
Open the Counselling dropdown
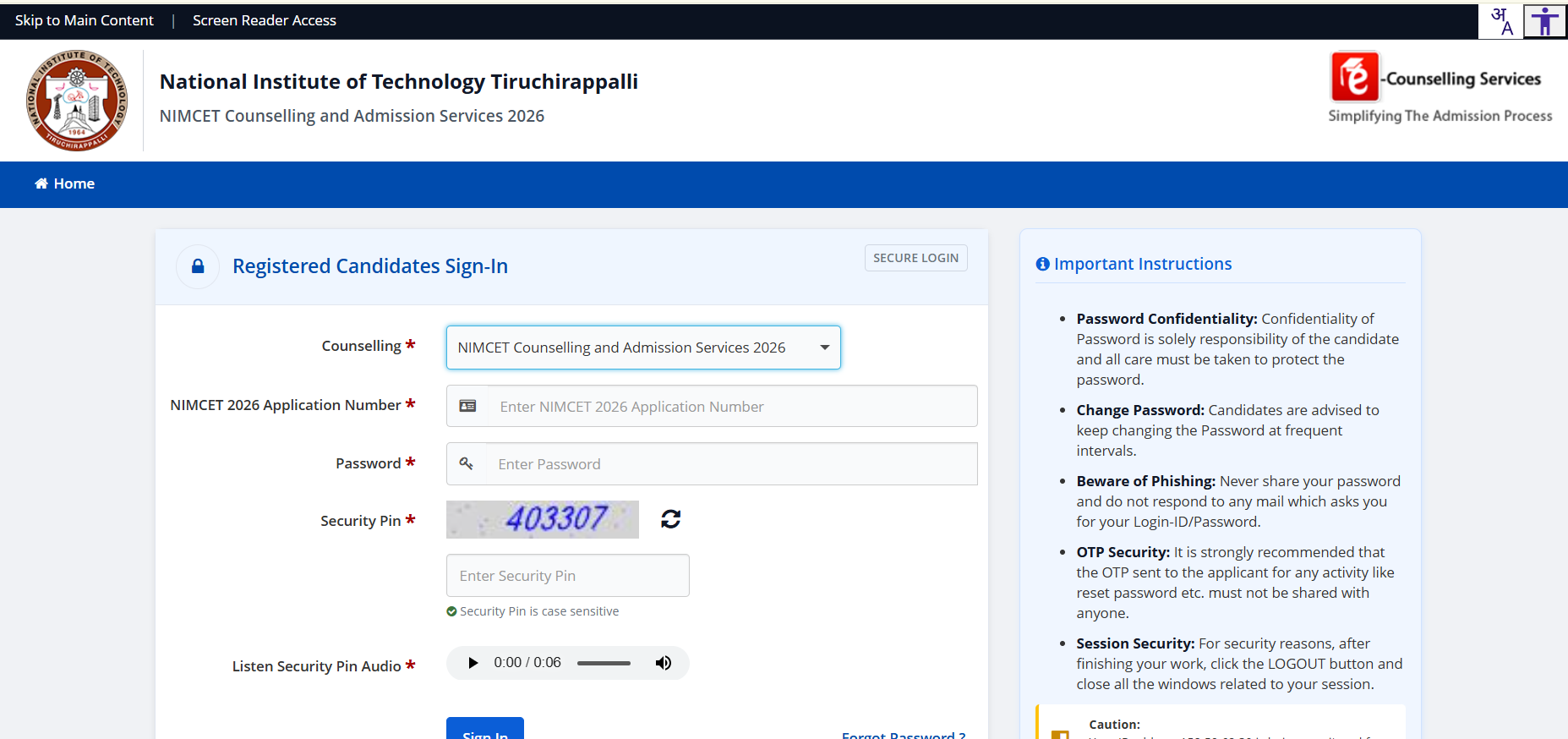tap(643, 348)
